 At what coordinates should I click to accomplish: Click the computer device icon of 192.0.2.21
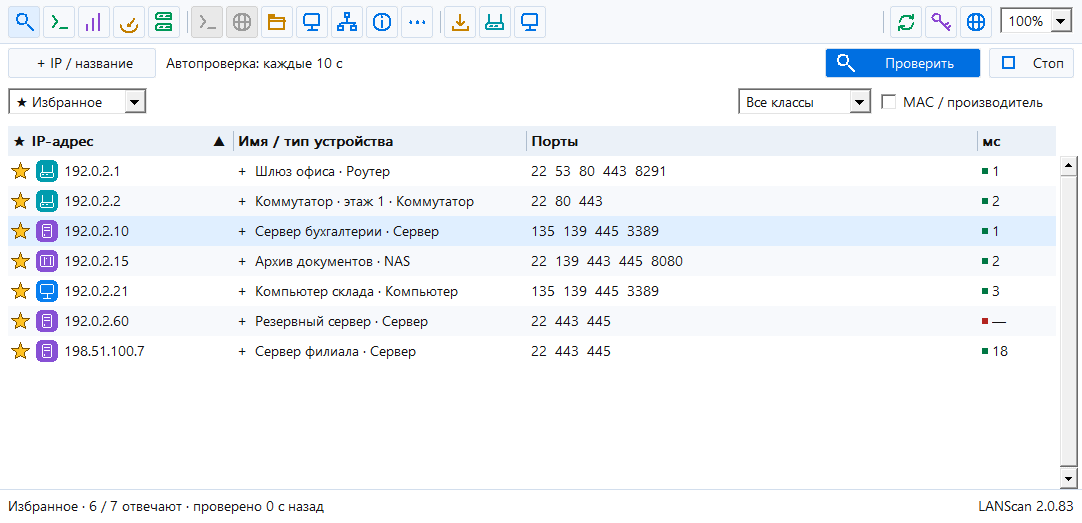click(47, 291)
